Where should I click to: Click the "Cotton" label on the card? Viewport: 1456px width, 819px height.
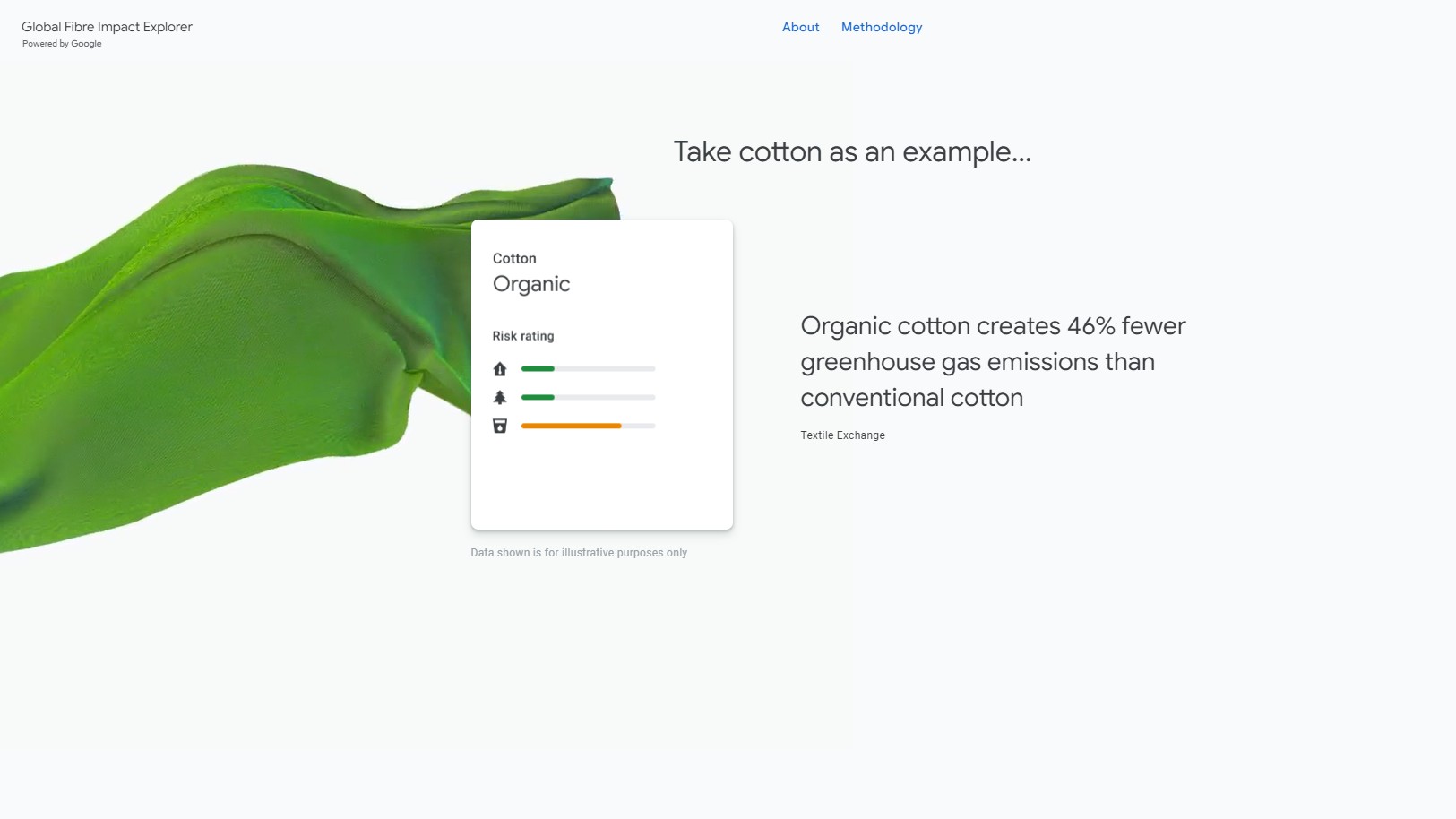pyautogui.click(x=514, y=258)
